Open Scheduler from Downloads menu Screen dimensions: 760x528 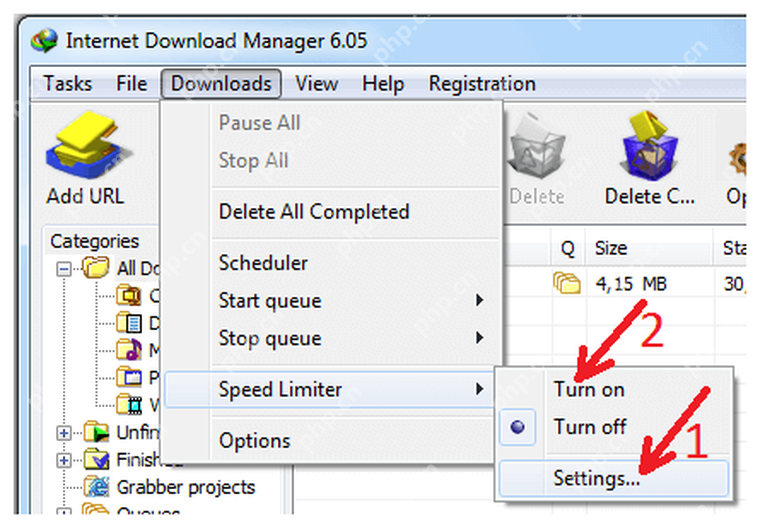[x=331, y=263]
